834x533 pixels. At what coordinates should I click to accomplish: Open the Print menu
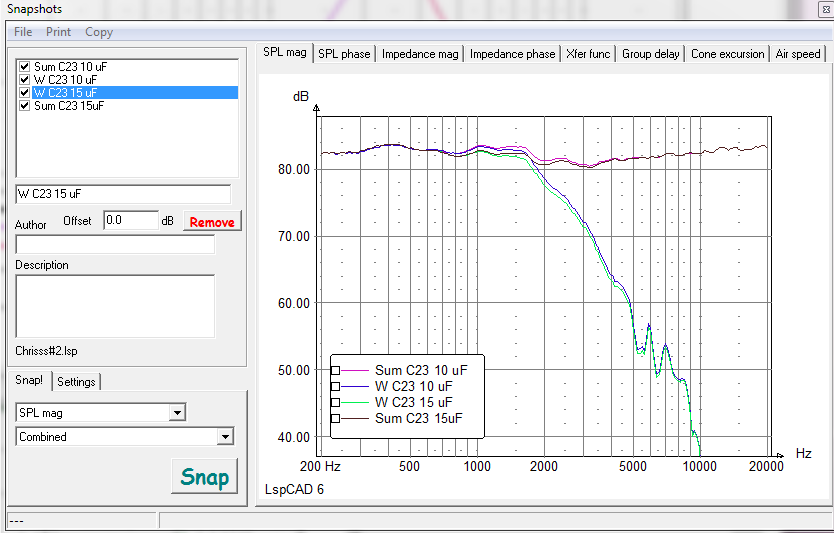tap(59, 32)
